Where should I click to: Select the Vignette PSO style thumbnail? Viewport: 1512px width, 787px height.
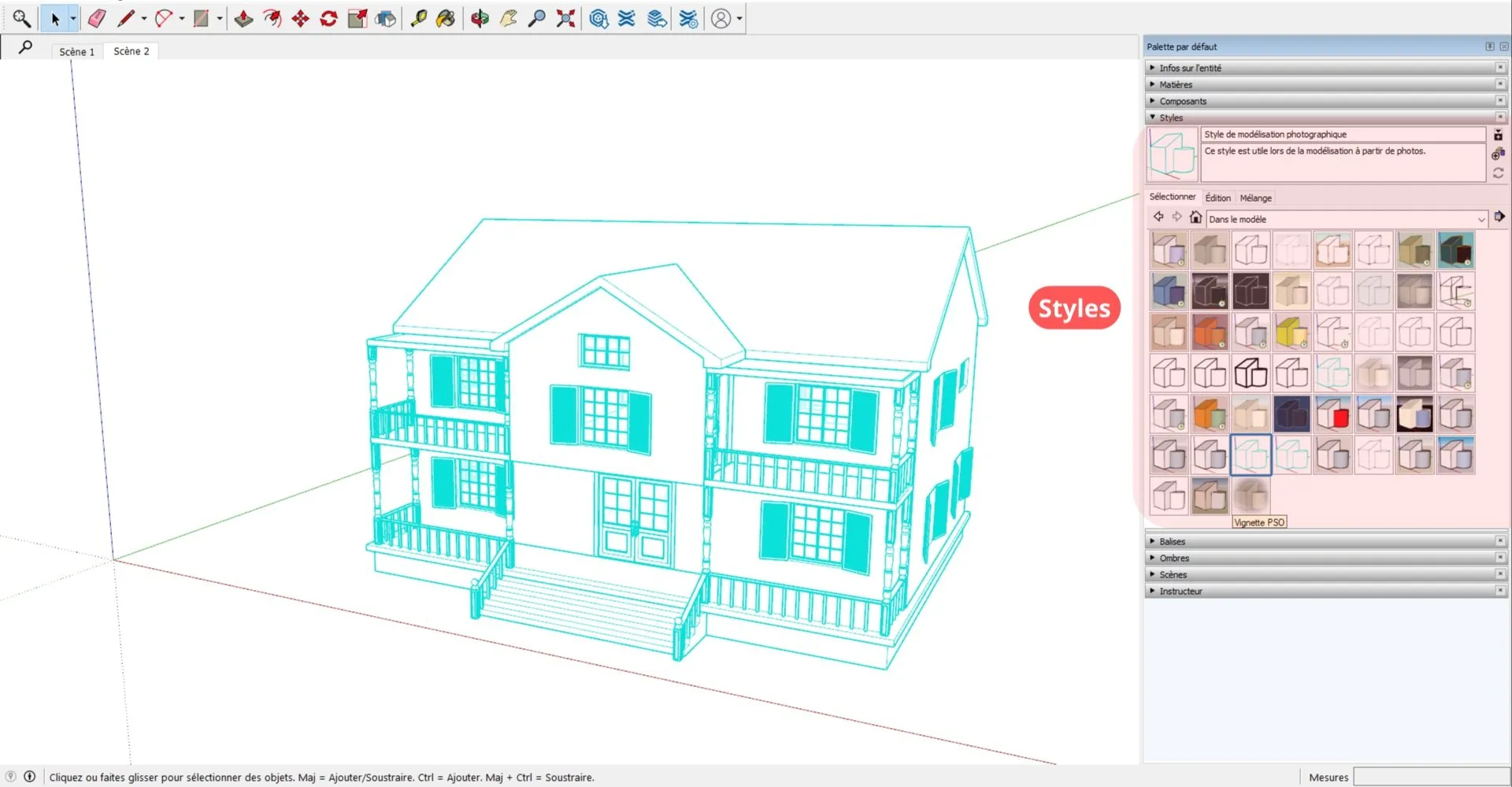(x=1251, y=496)
